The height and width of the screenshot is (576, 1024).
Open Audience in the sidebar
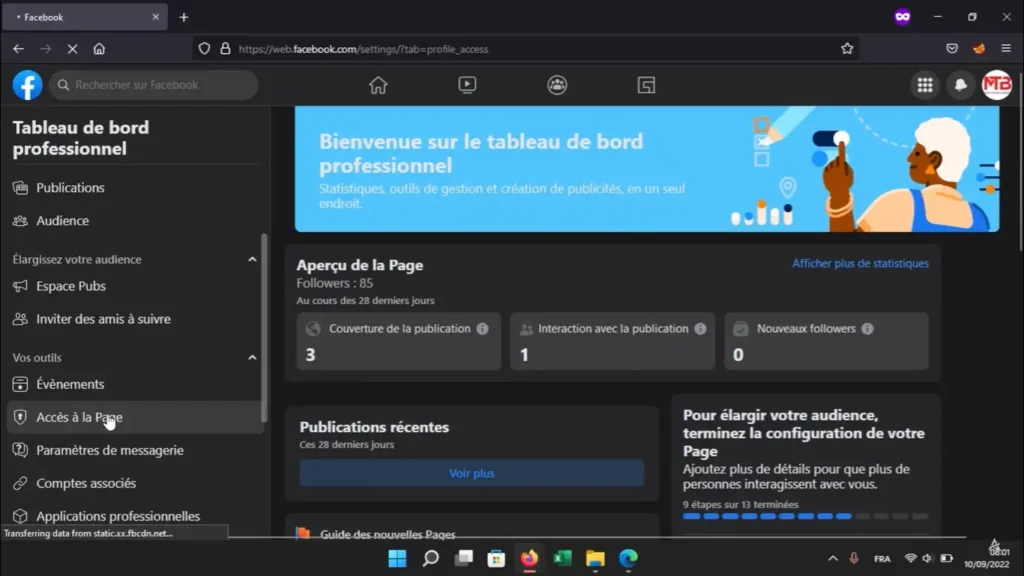pyautogui.click(x=134, y=221)
